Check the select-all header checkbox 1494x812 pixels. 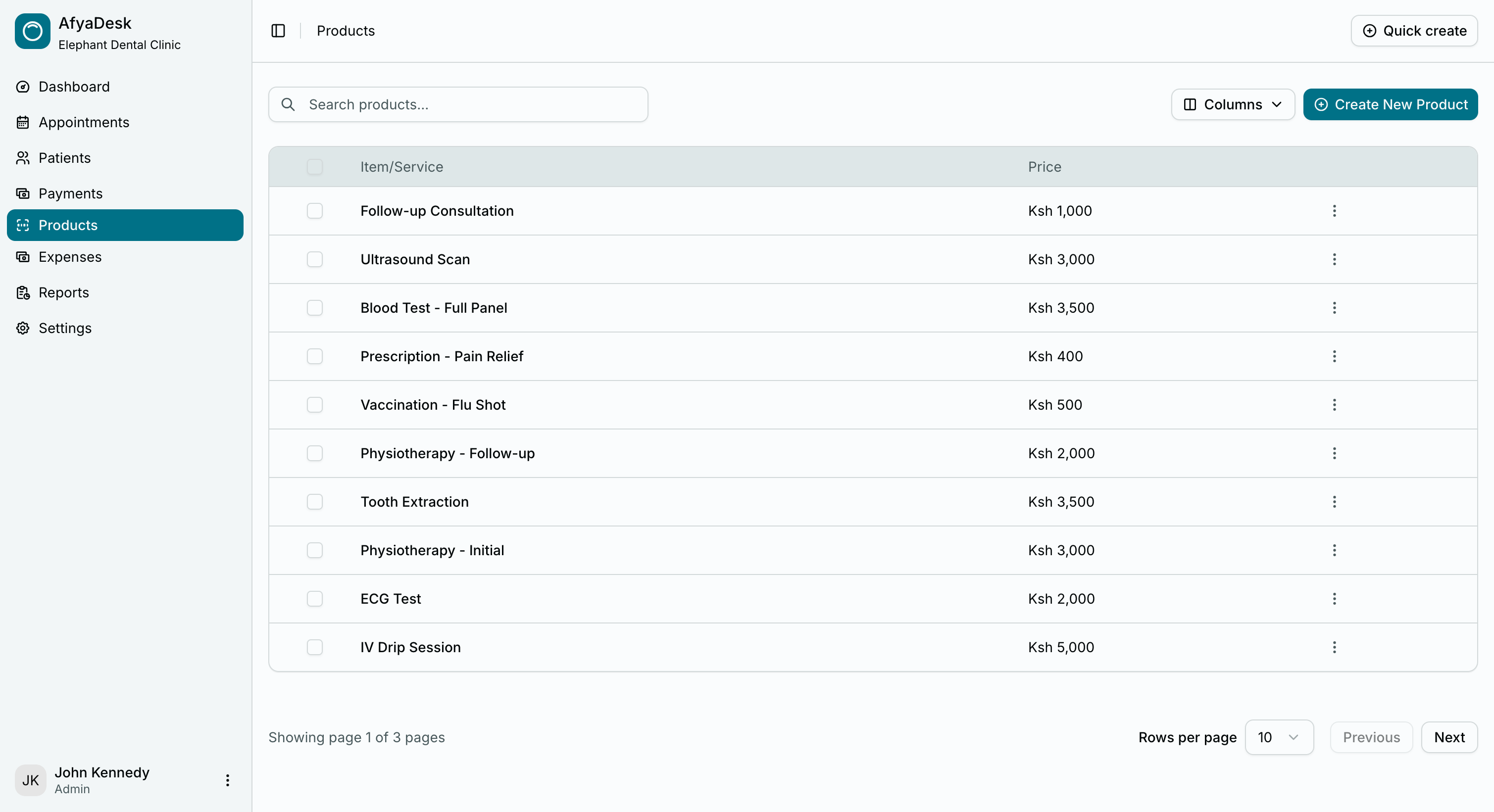click(314, 167)
